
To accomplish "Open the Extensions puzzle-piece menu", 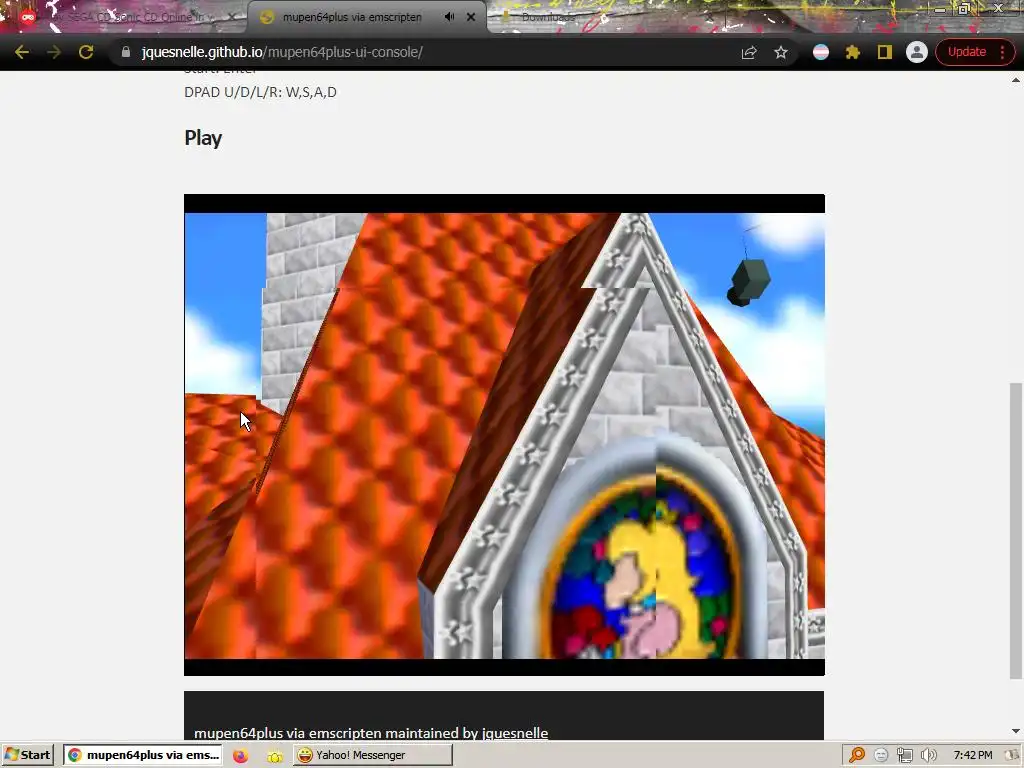I will (853, 52).
